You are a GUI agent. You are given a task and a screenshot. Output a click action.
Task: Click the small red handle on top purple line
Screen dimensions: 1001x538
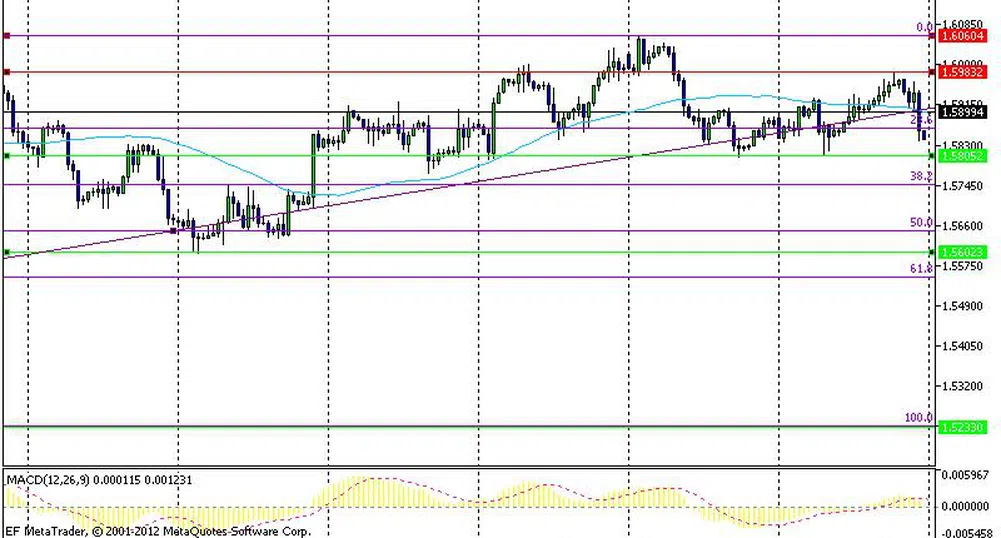7,36
